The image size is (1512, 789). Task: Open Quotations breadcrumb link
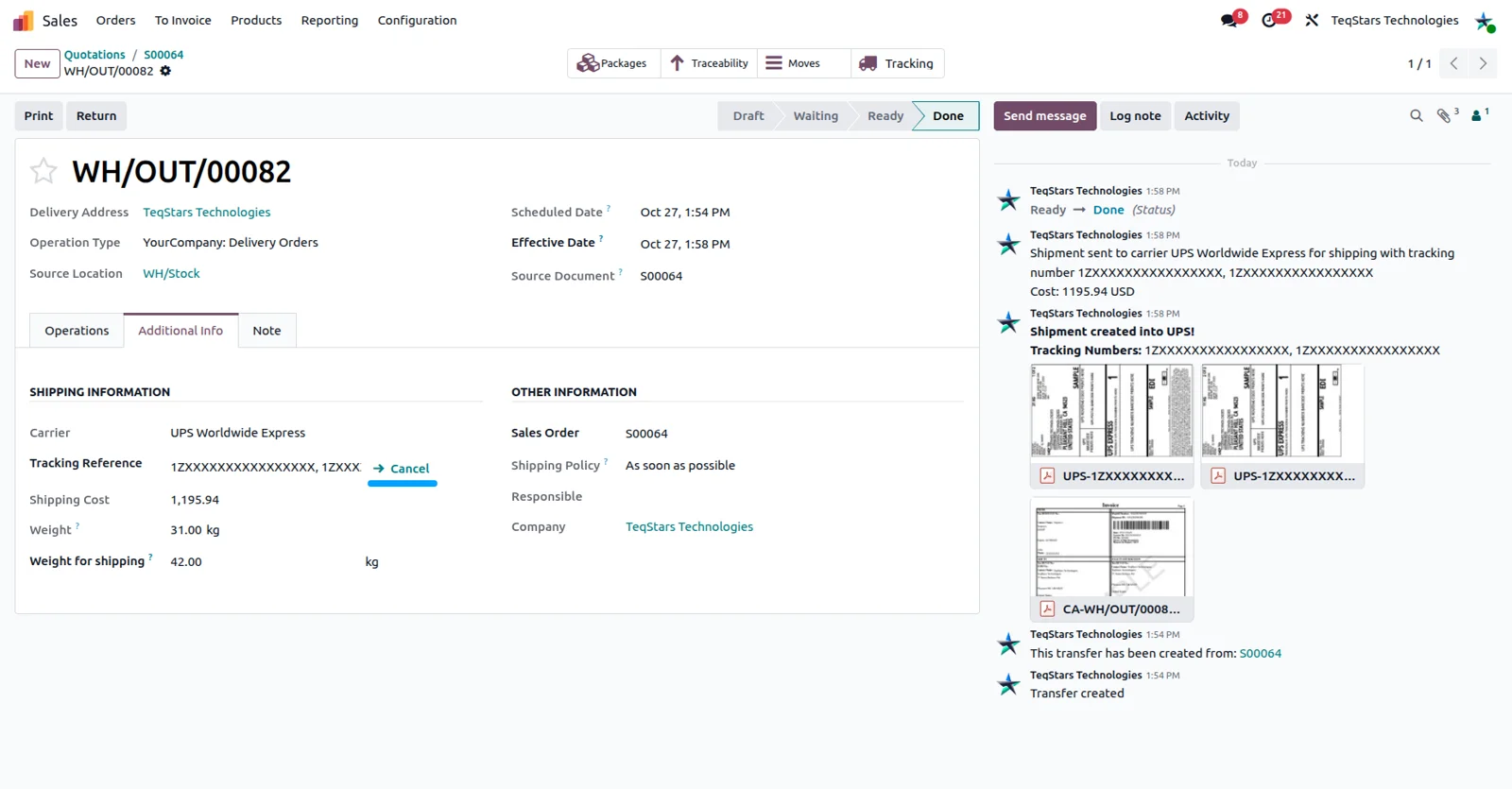point(94,55)
